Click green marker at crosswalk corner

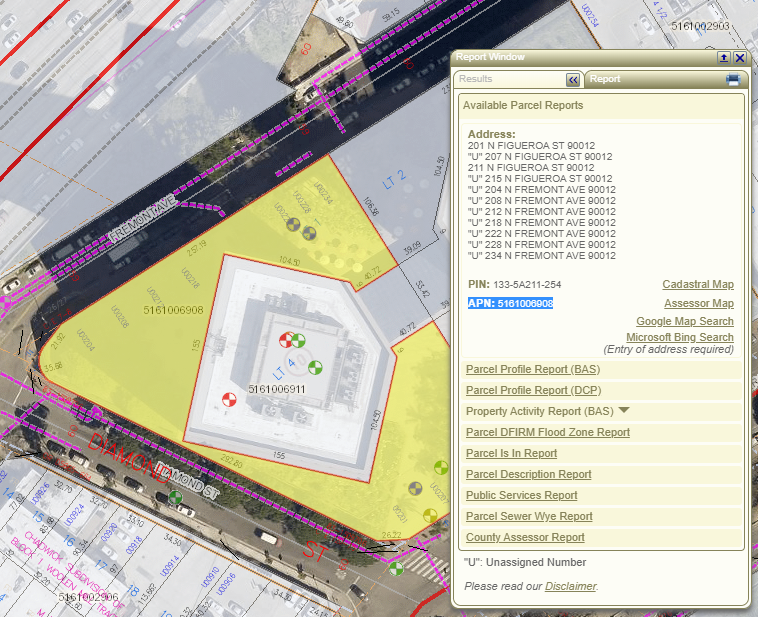396,569
